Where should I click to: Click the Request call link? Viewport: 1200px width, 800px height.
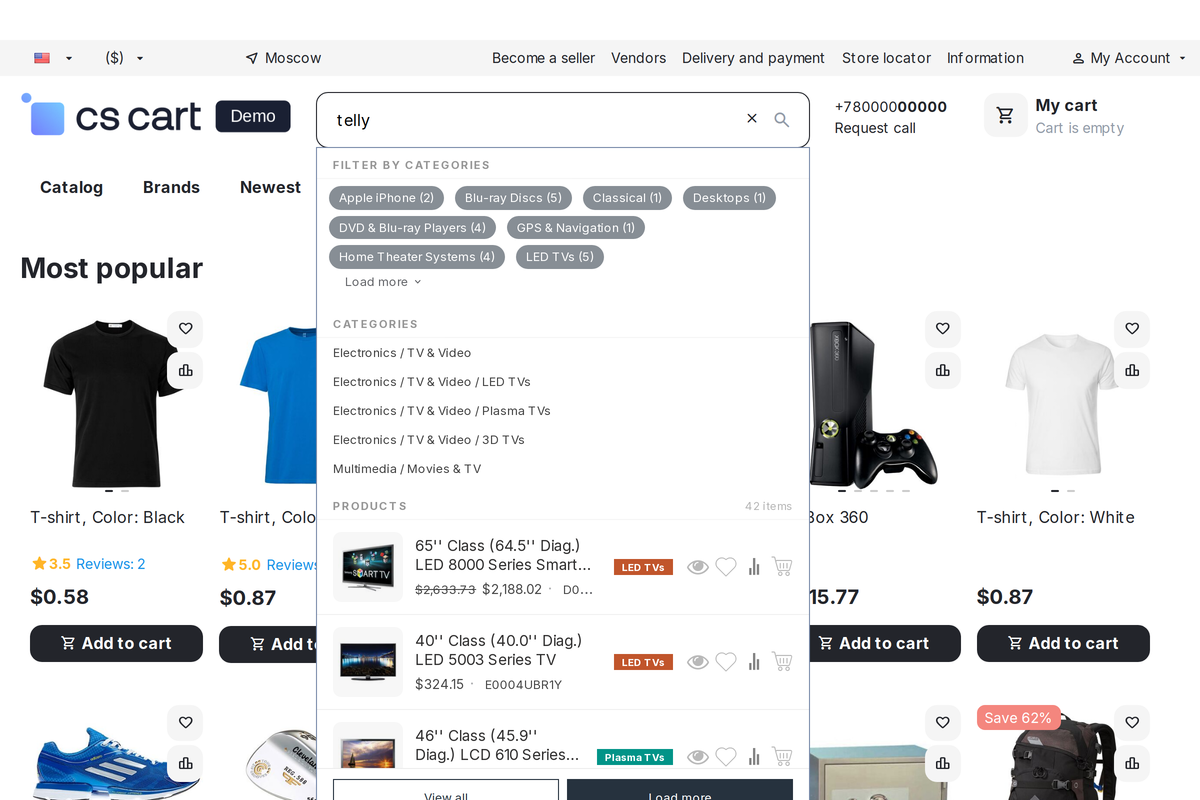(875, 128)
